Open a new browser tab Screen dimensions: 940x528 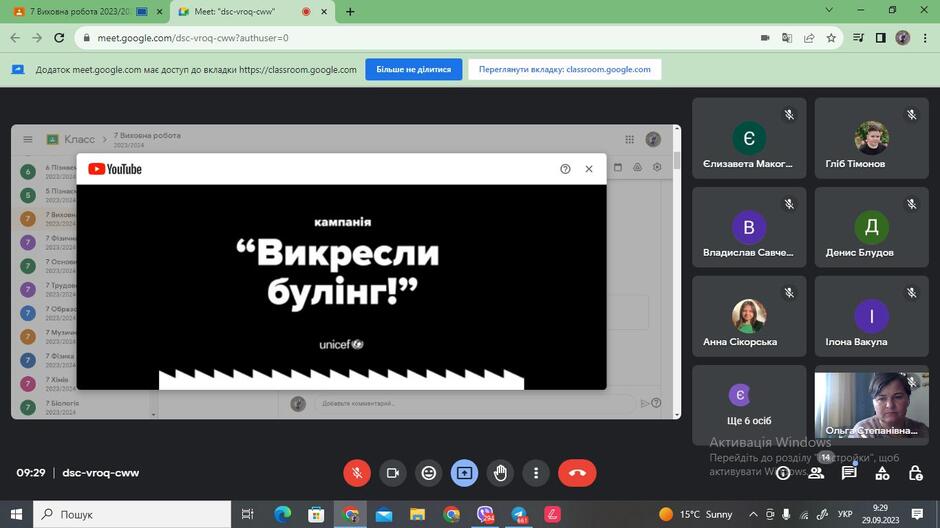click(x=350, y=11)
